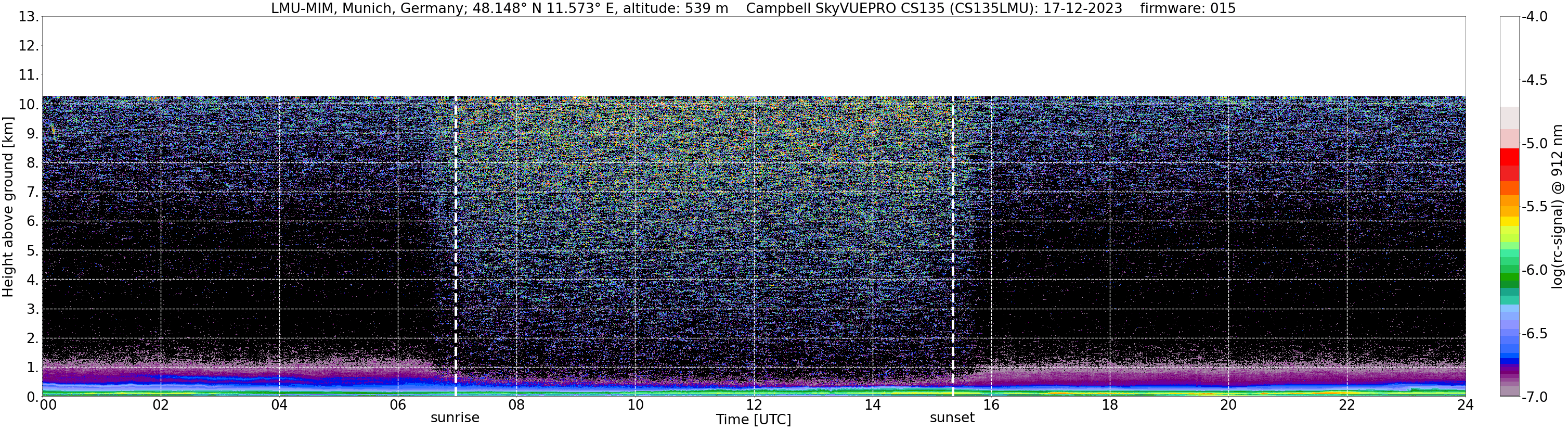Click the 'Height above ground [km]' axis label
The image size is (1568, 430).
pos(8,207)
